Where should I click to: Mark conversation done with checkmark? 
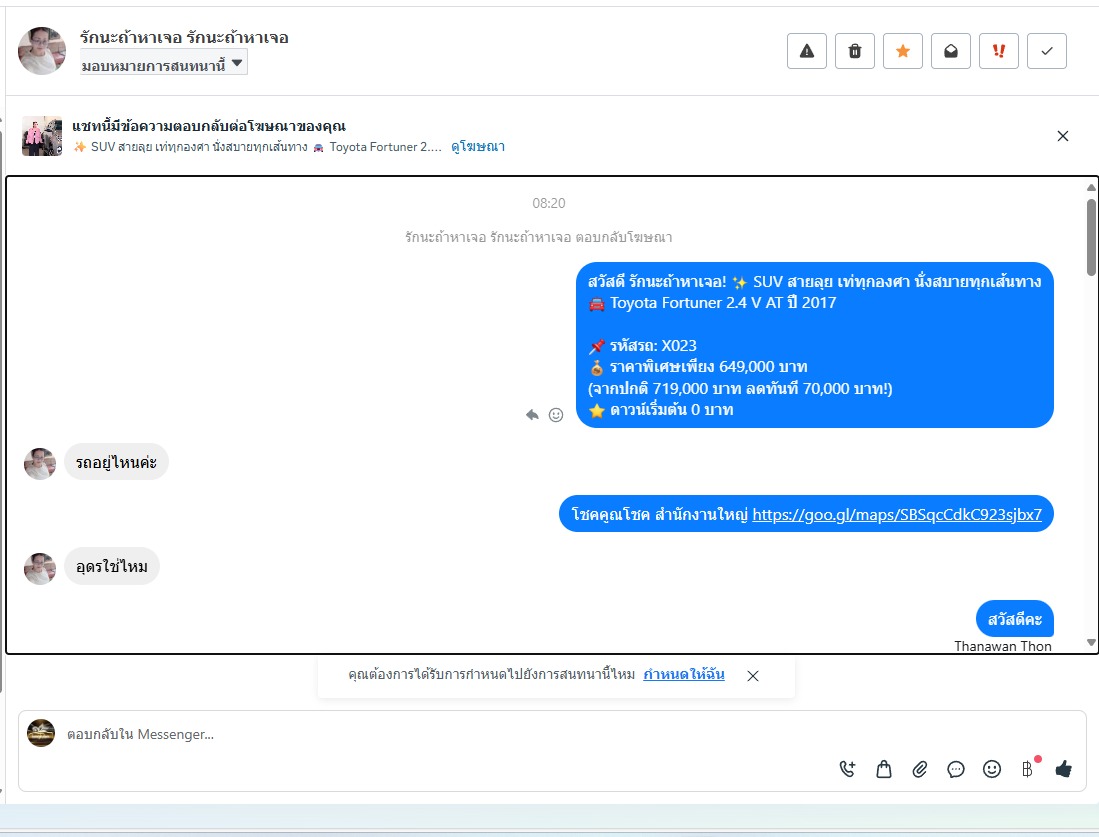1046,51
